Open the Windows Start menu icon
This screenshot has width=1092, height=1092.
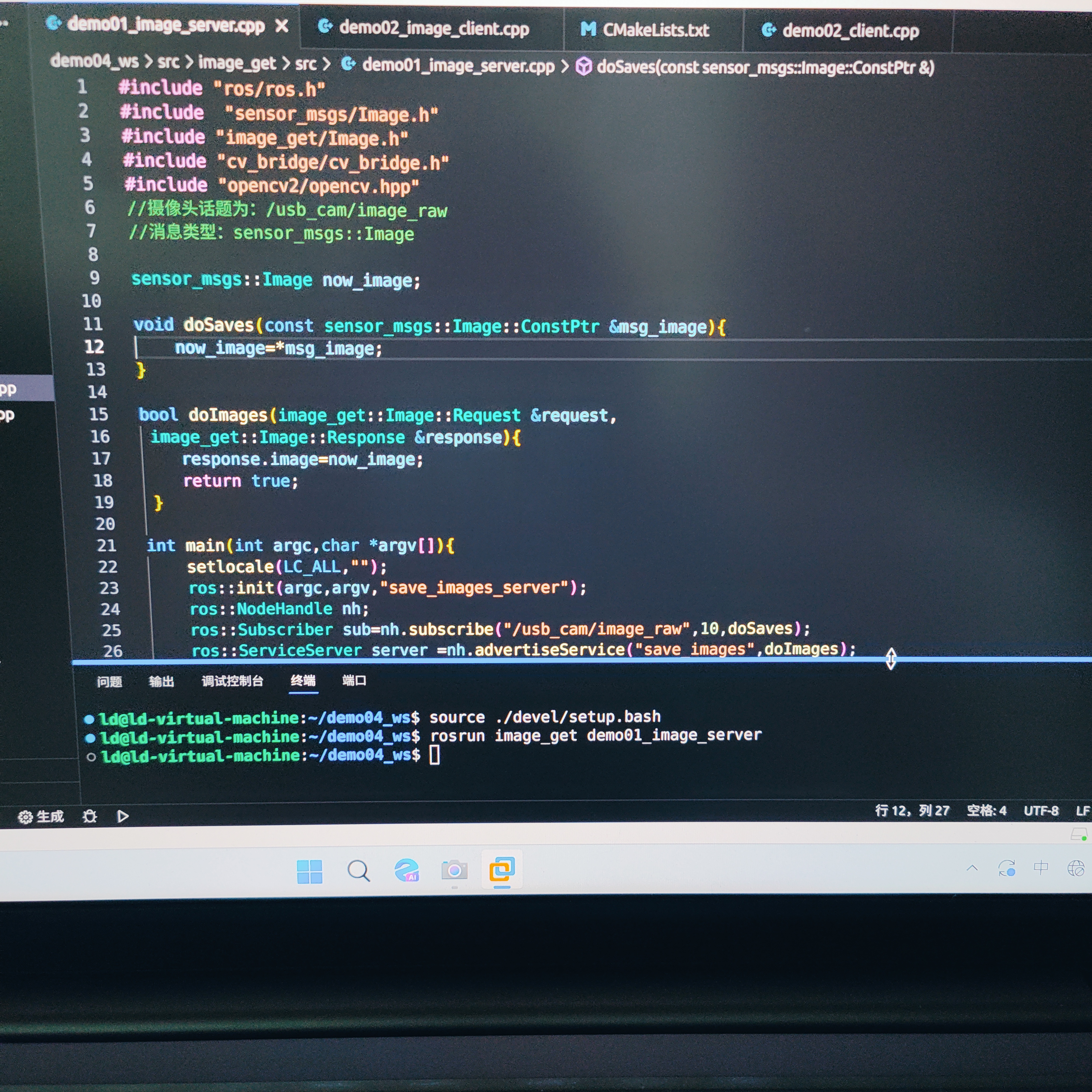click(309, 872)
